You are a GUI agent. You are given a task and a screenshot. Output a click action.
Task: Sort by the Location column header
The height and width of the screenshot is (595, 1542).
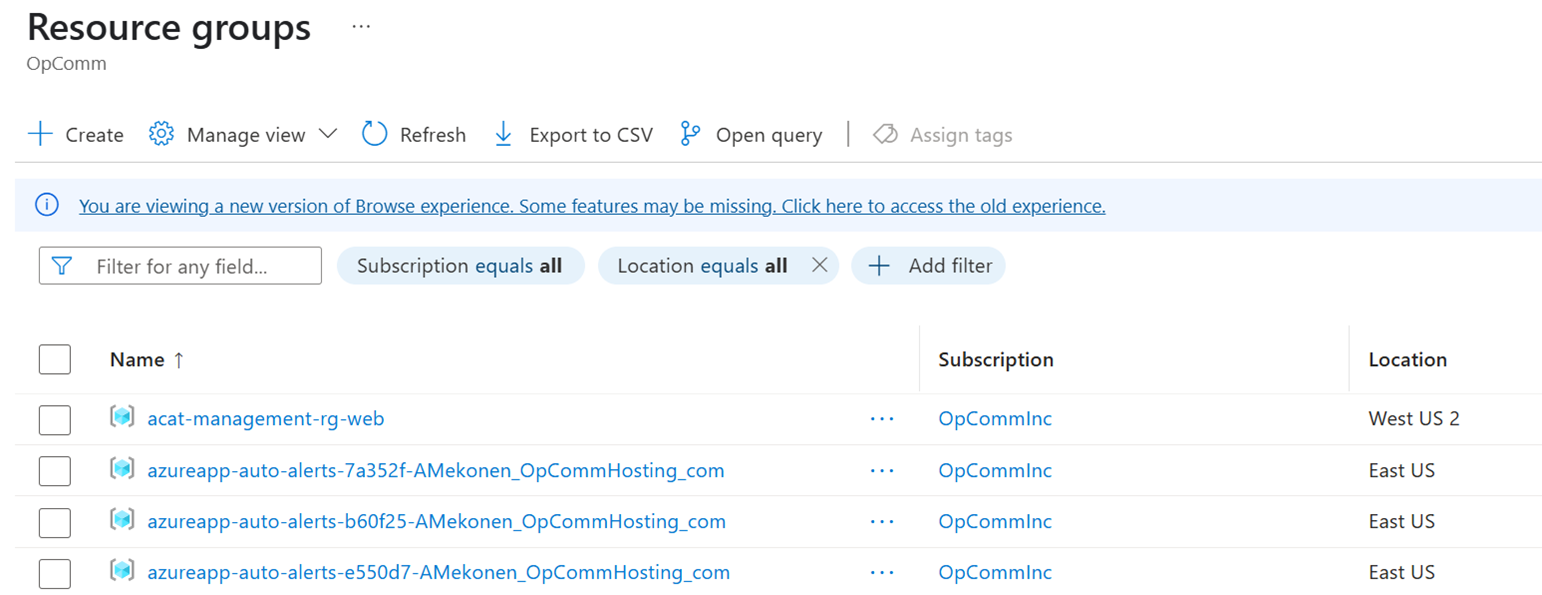click(1407, 360)
